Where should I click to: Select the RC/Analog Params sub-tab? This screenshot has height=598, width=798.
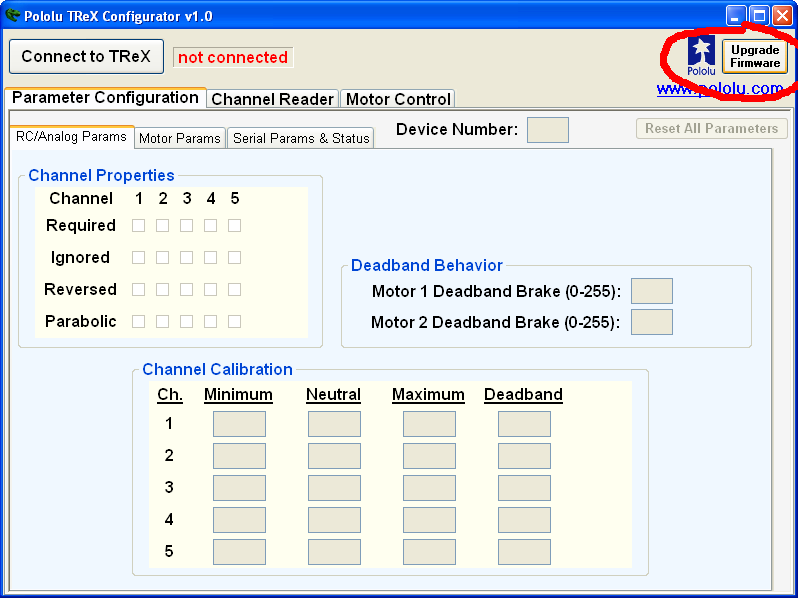coord(71,137)
